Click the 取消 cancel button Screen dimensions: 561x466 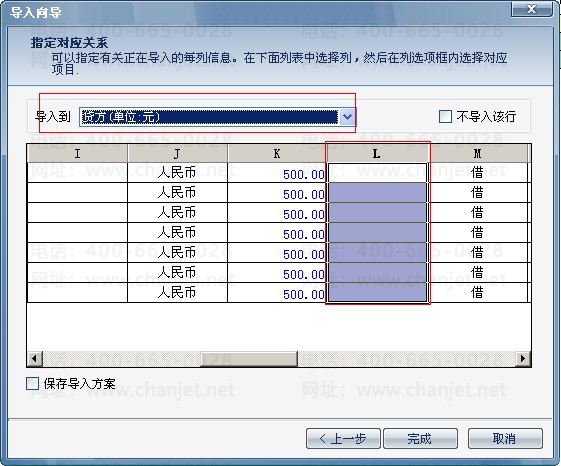pos(505,438)
